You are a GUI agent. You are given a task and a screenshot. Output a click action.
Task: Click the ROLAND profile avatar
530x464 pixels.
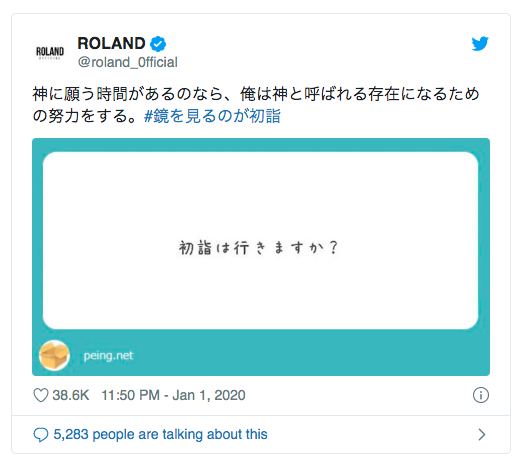(x=50, y=52)
